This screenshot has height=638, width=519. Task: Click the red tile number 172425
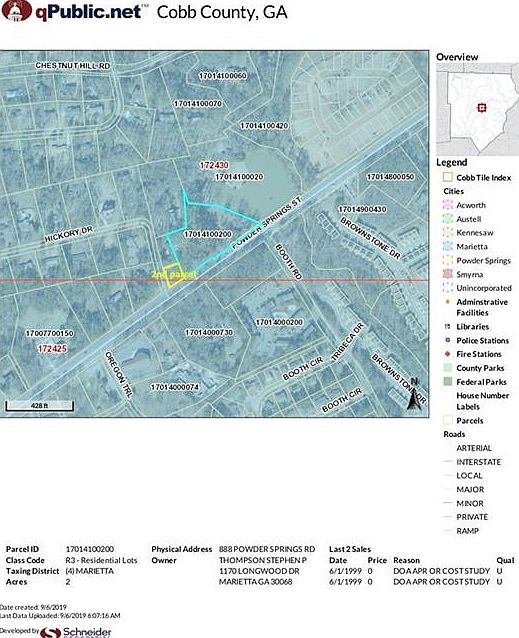click(x=52, y=349)
